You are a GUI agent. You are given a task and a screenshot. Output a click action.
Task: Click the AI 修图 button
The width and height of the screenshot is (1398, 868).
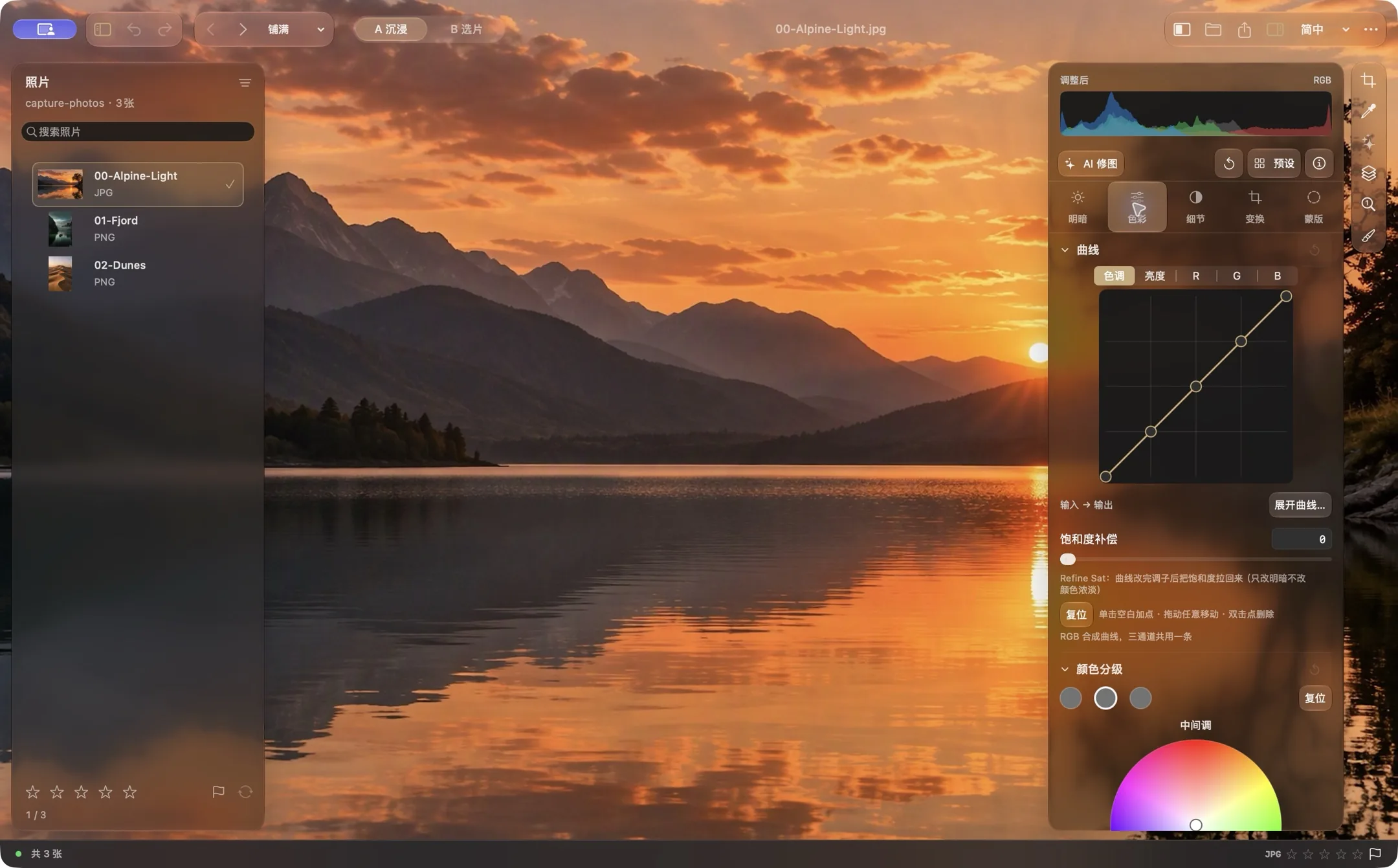click(1091, 163)
